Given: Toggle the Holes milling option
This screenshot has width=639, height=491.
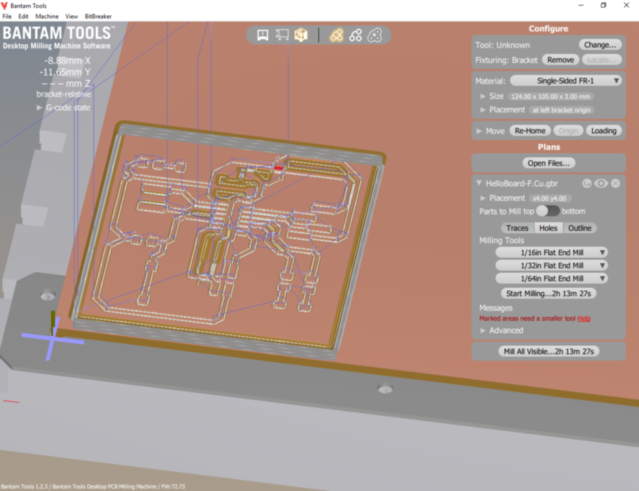Looking at the screenshot, I should pos(548,228).
